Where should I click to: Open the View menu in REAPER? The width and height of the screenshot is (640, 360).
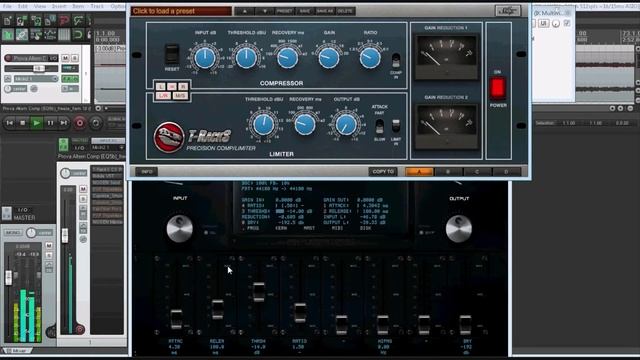40,6
